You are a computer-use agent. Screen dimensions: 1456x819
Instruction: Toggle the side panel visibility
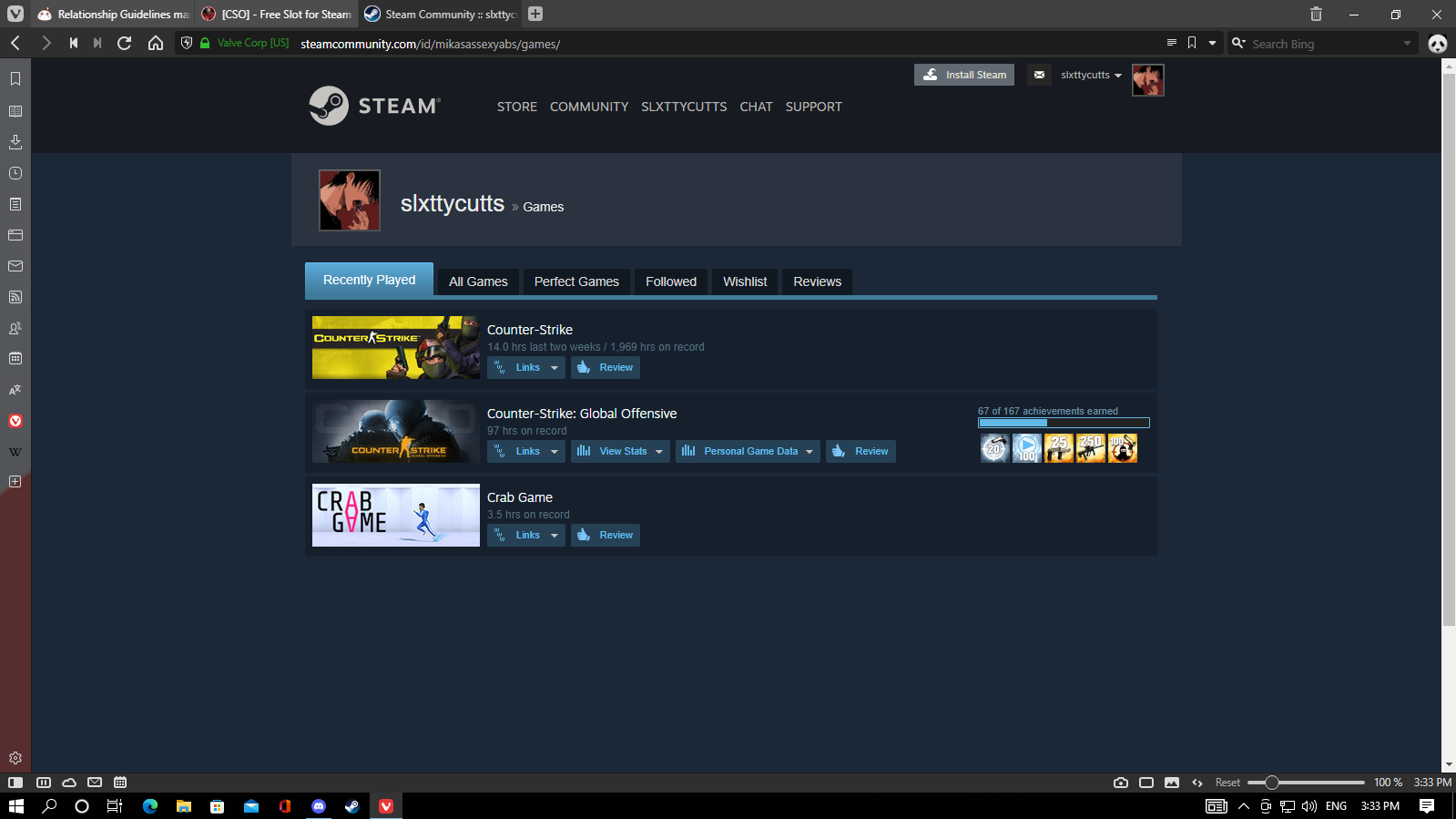(15, 783)
